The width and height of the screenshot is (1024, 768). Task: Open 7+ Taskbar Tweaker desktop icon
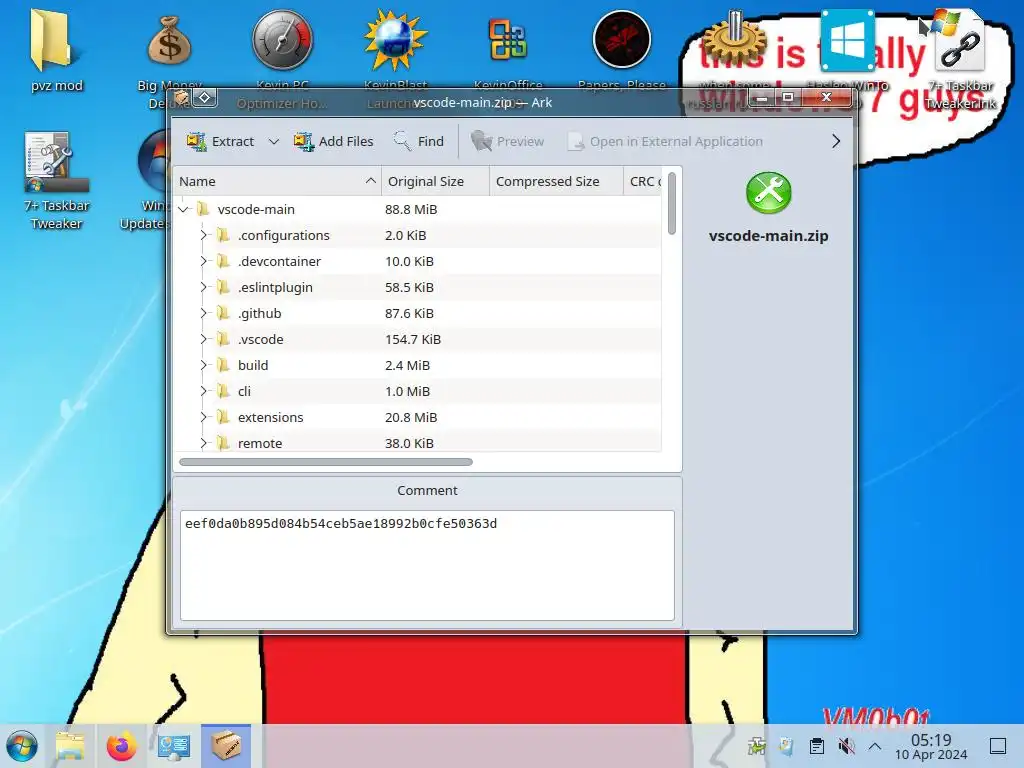[56, 180]
